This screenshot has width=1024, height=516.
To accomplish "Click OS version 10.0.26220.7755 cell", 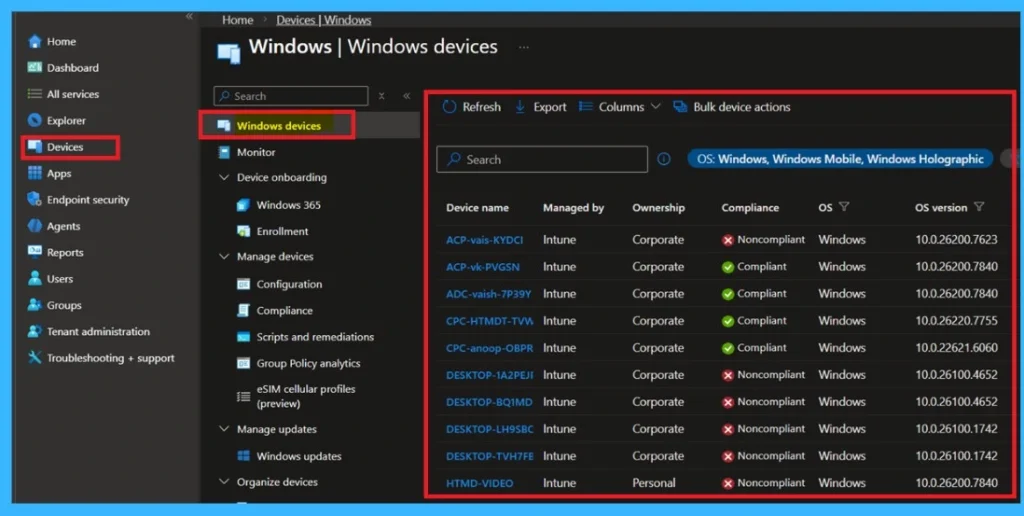I will (x=956, y=321).
